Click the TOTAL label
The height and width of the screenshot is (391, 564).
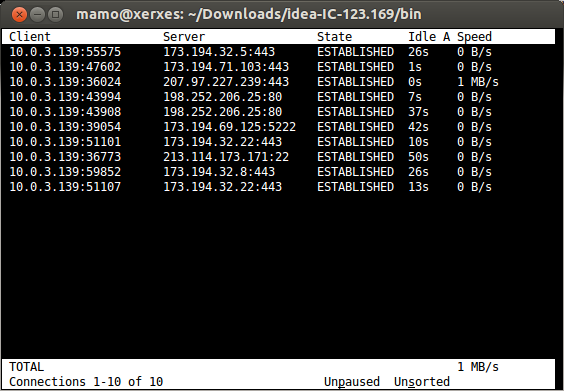tap(26, 367)
